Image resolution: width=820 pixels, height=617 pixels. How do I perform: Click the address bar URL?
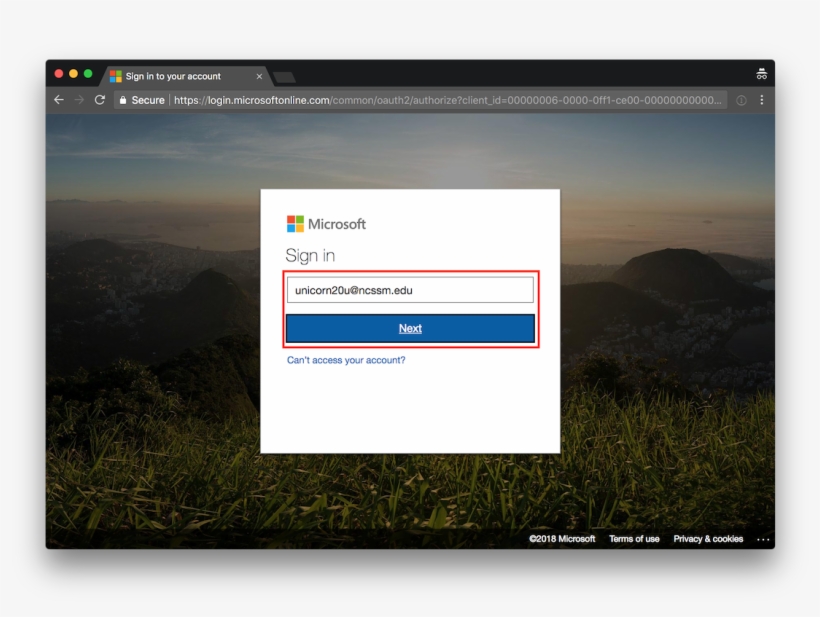400,100
